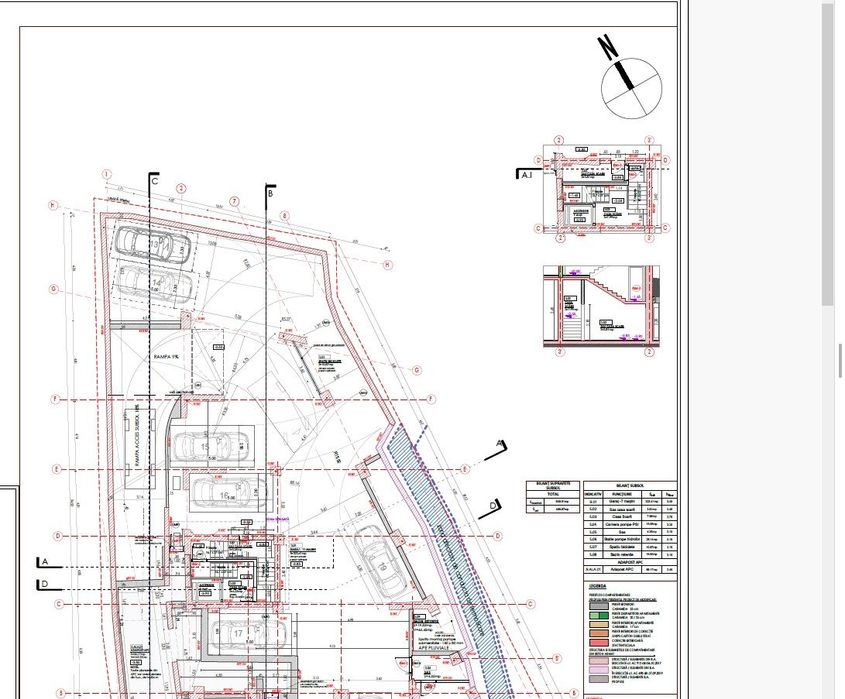Click the beige legend swatch
This screenshot has width=845, height=699.
point(599,625)
